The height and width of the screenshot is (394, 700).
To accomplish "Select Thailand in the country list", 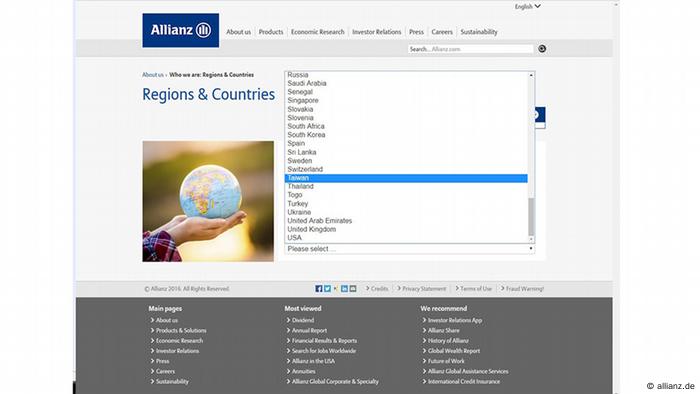I will 406,187.
